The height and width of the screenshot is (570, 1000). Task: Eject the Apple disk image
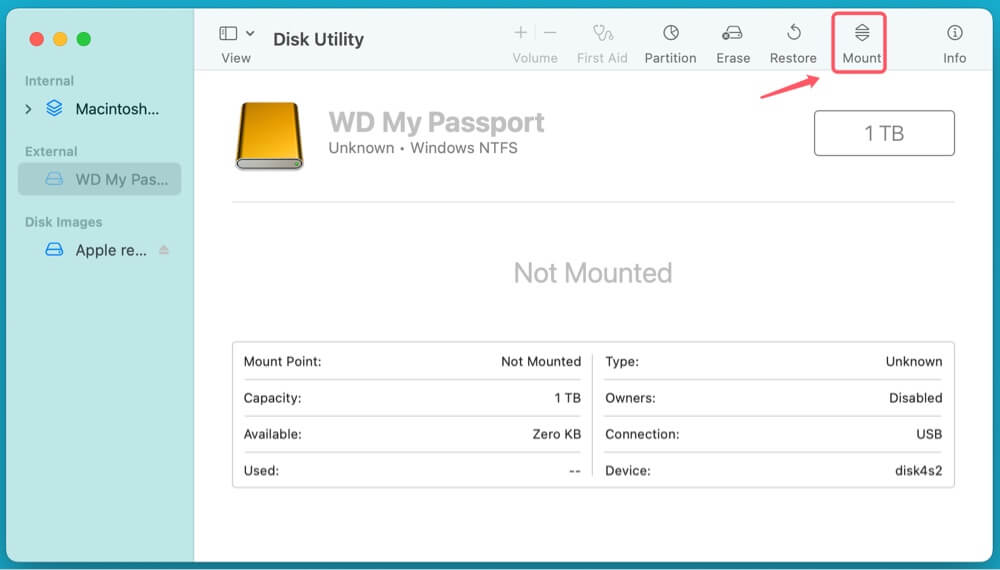[x=164, y=250]
